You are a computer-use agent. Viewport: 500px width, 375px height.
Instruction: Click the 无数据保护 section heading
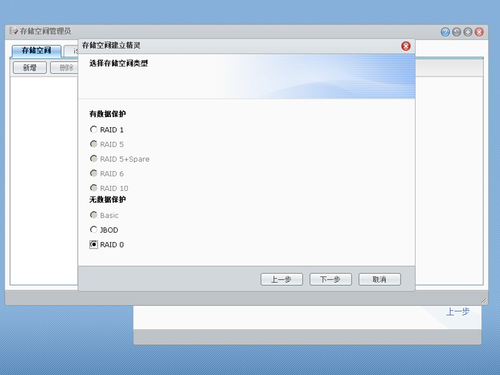(107, 200)
